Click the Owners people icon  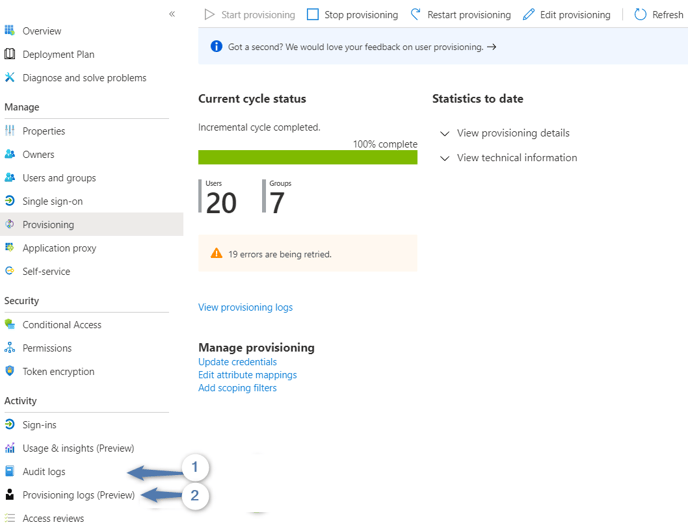pyautogui.click(x=10, y=155)
